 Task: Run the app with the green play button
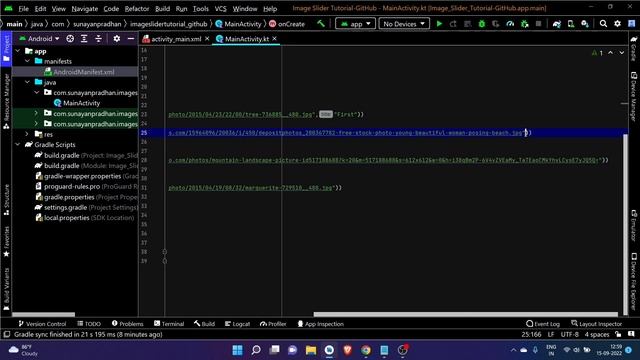[x=439, y=24]
